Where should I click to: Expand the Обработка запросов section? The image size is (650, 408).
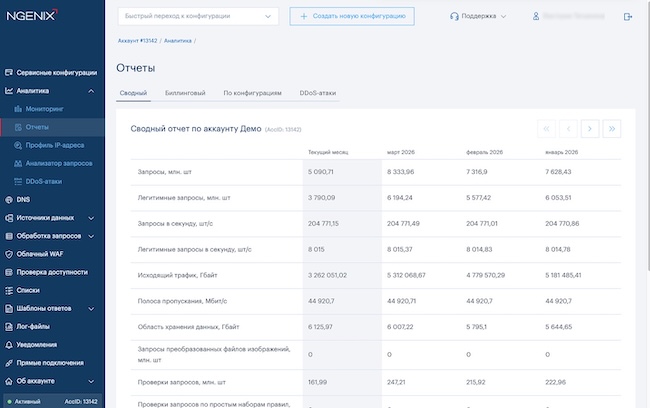pyautogui.click(x=91, y=236)
